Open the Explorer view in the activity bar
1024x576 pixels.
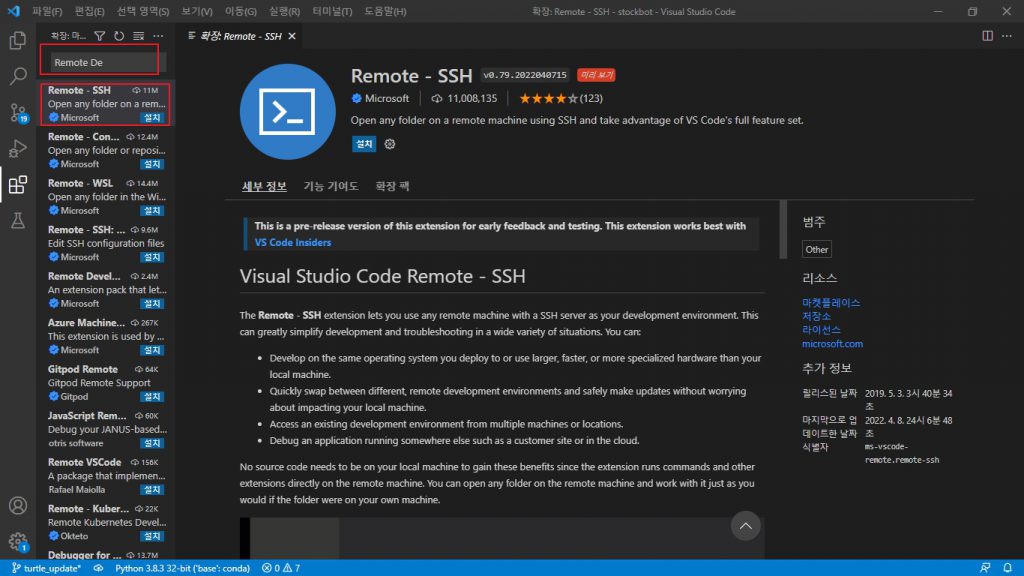pos(14,41)
